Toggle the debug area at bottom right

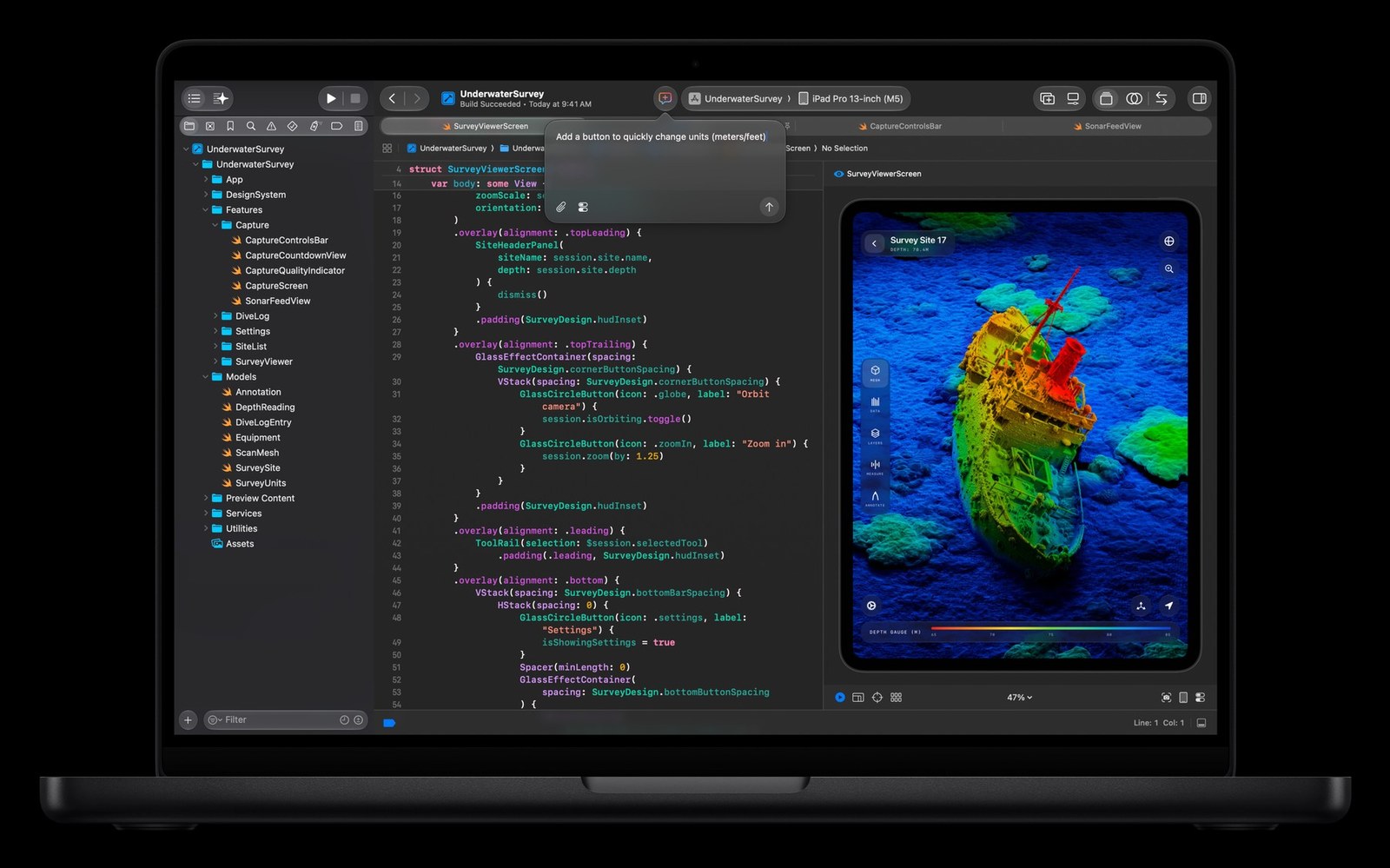(x=1201, y=723)
